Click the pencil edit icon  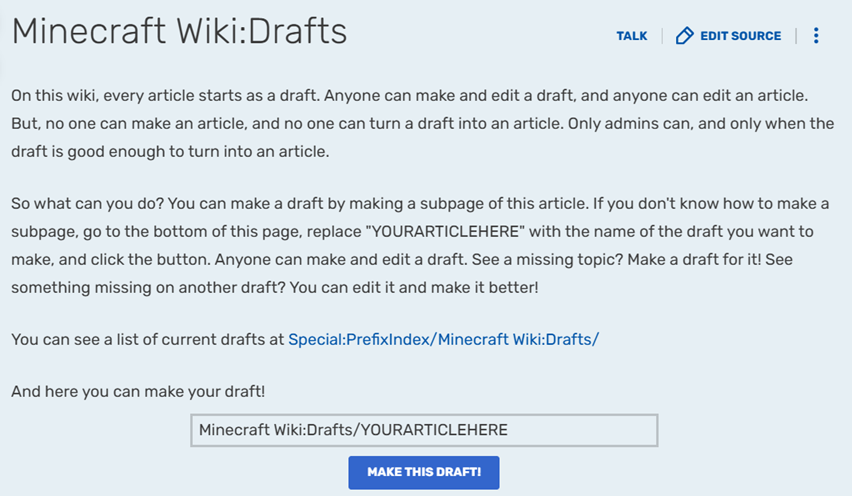tap(684, 36)
